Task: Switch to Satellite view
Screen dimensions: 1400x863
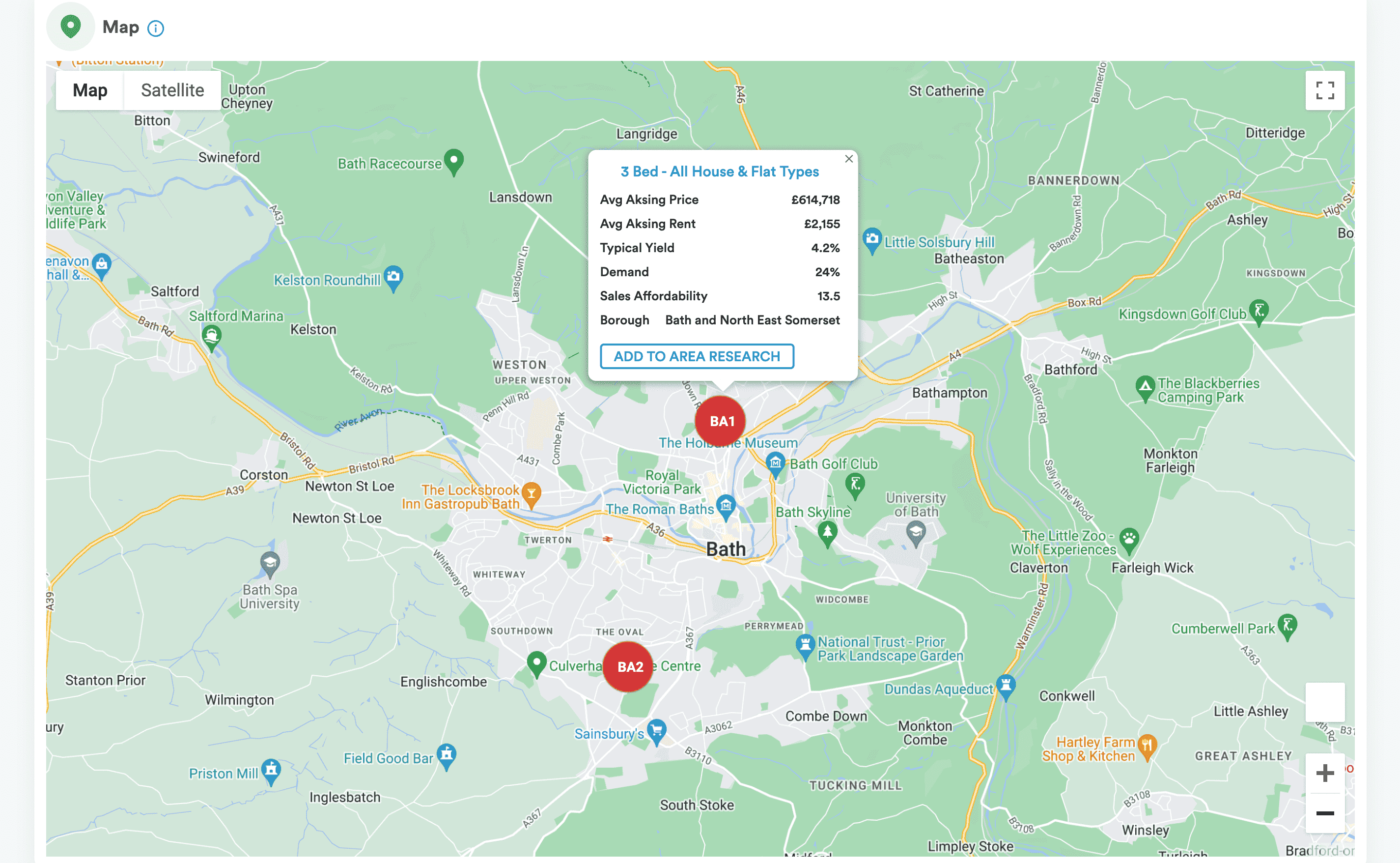Action: click(172, 90)
